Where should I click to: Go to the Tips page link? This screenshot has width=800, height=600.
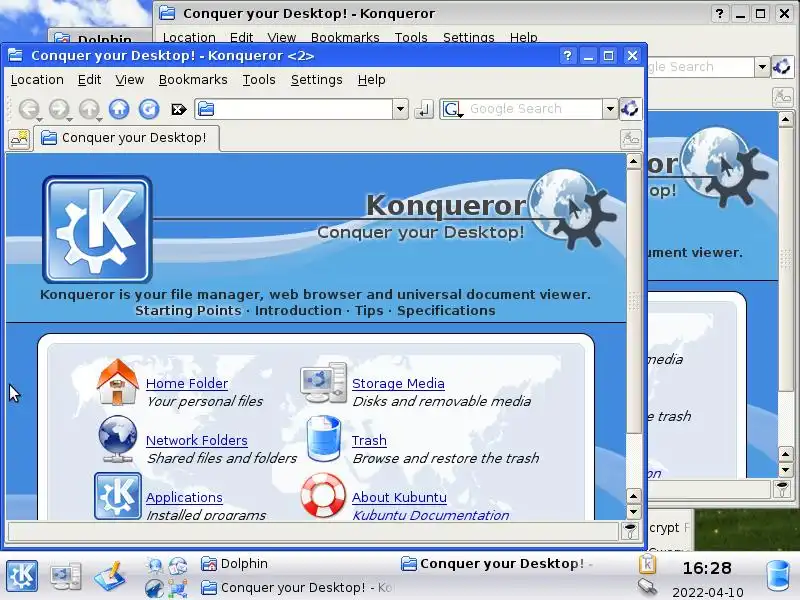click(369, 311)
